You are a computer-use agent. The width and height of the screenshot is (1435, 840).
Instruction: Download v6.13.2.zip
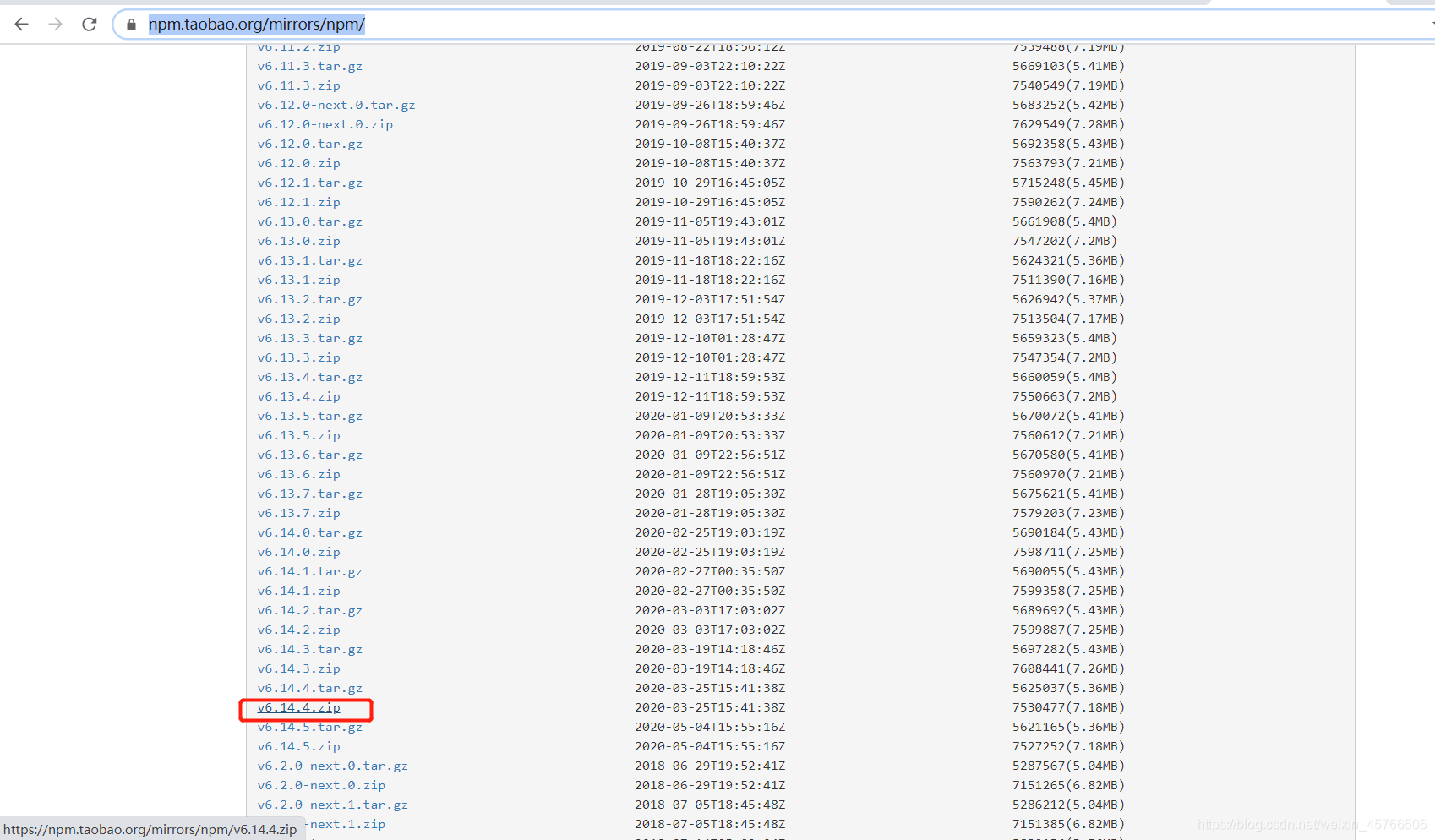(x=299, y=319)
